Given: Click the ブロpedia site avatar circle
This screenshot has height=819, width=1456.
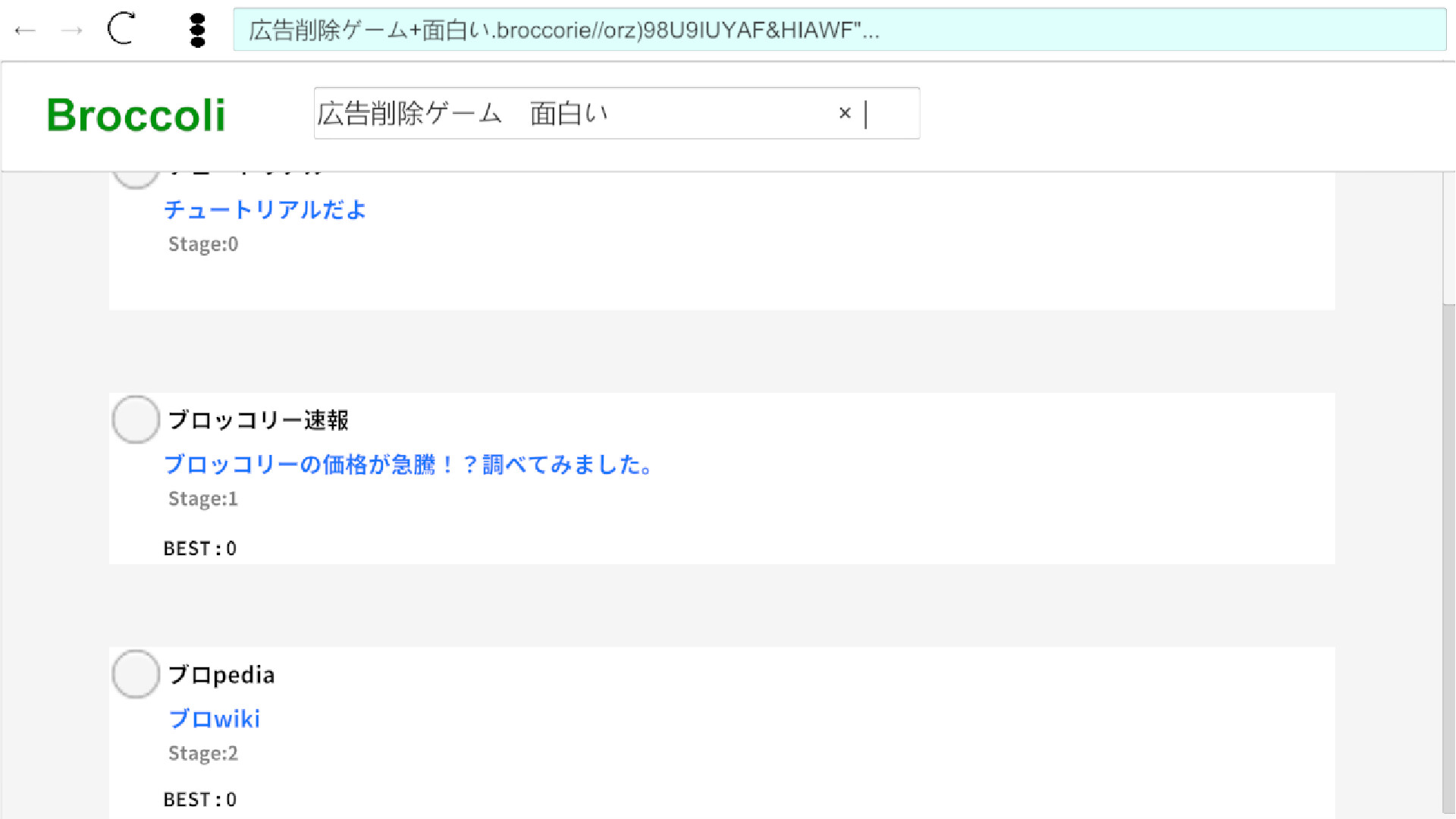Looking at the screenshot, I should click(x=136, y=674).
